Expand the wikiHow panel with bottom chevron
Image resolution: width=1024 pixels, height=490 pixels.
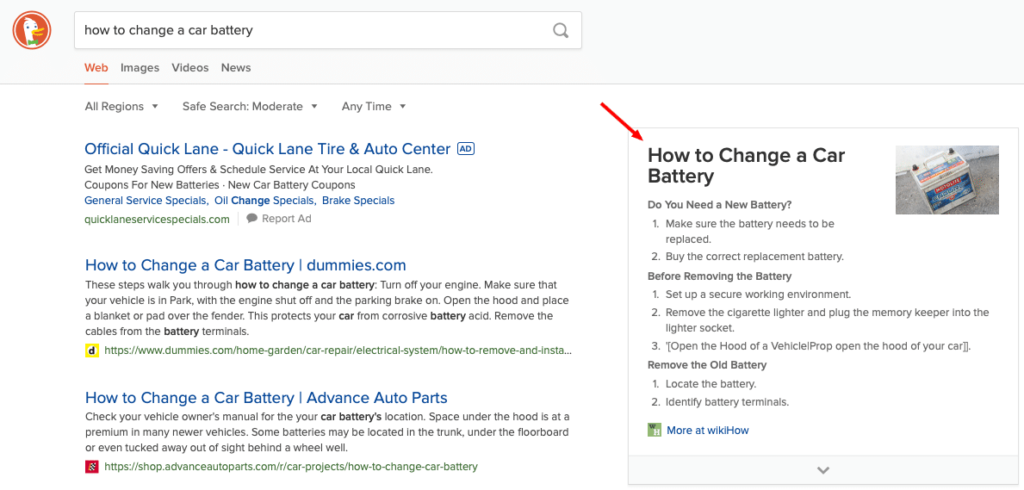(823, 470)
